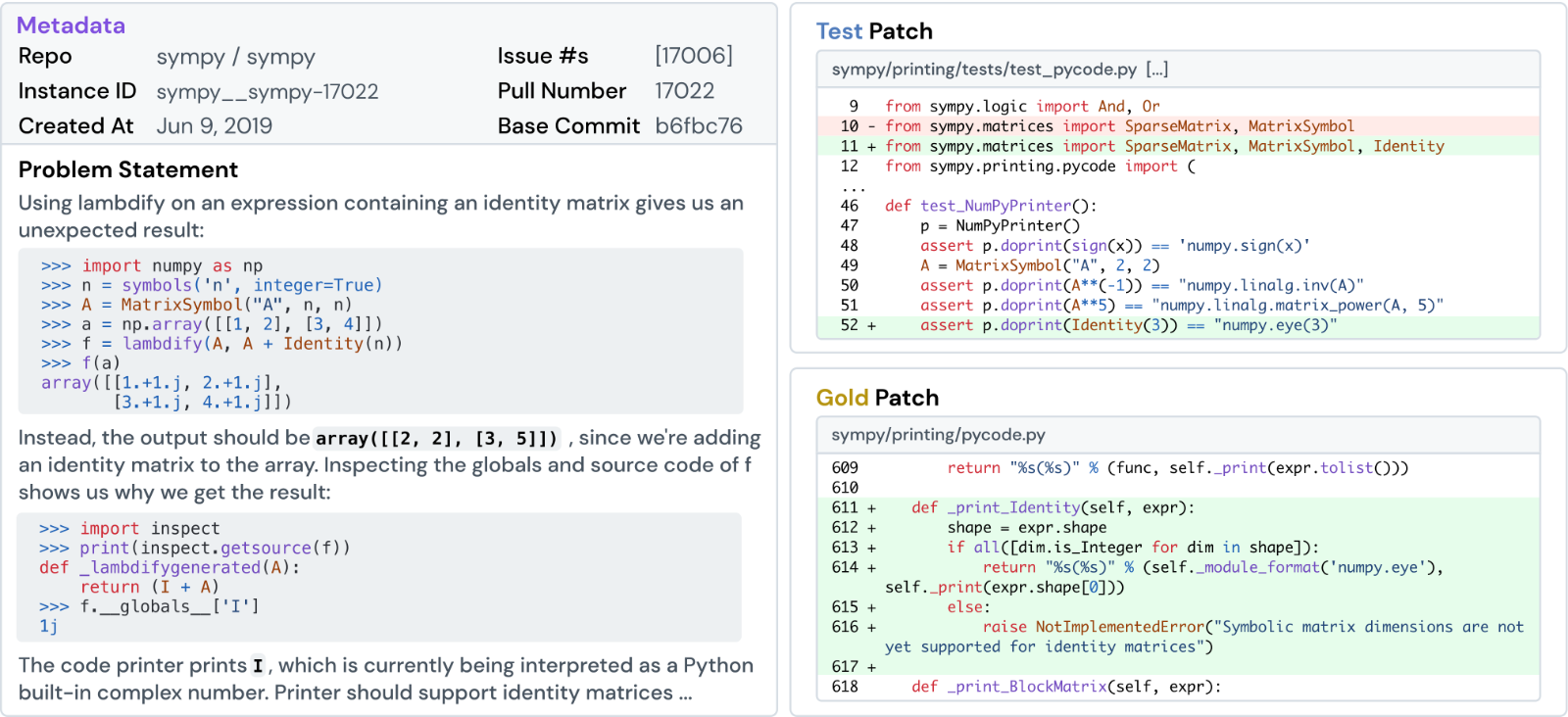Click the issue number [17006]

point(694,56)
